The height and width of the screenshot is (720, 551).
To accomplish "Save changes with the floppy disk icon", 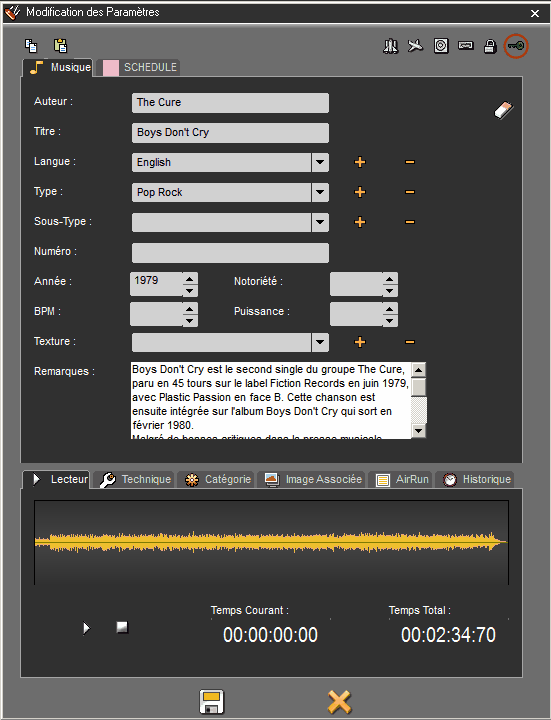I will pyautogui.click(x=211, y=702).
